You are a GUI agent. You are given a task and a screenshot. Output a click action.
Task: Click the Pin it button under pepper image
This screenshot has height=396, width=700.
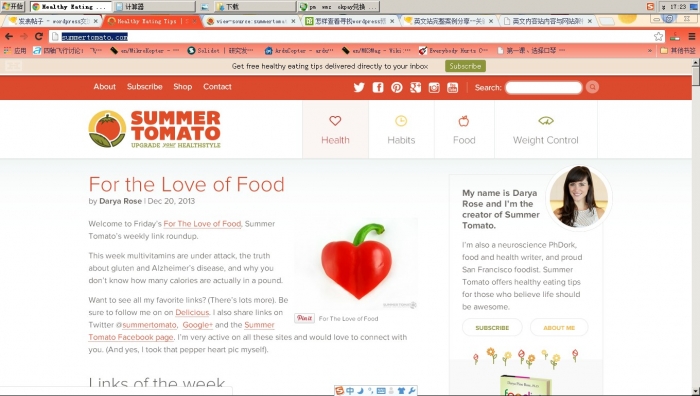[x=304, y=318]
